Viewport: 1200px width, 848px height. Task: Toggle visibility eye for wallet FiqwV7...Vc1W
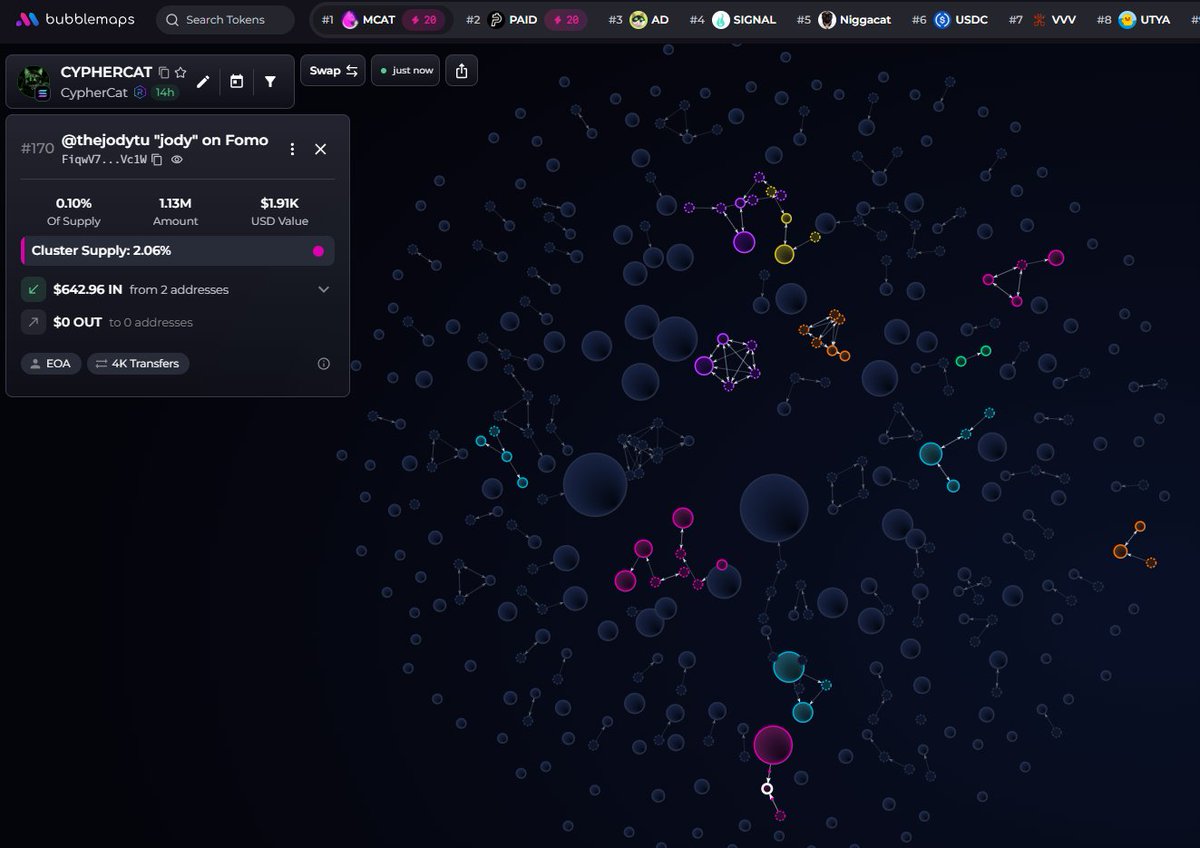pos(177,159)
